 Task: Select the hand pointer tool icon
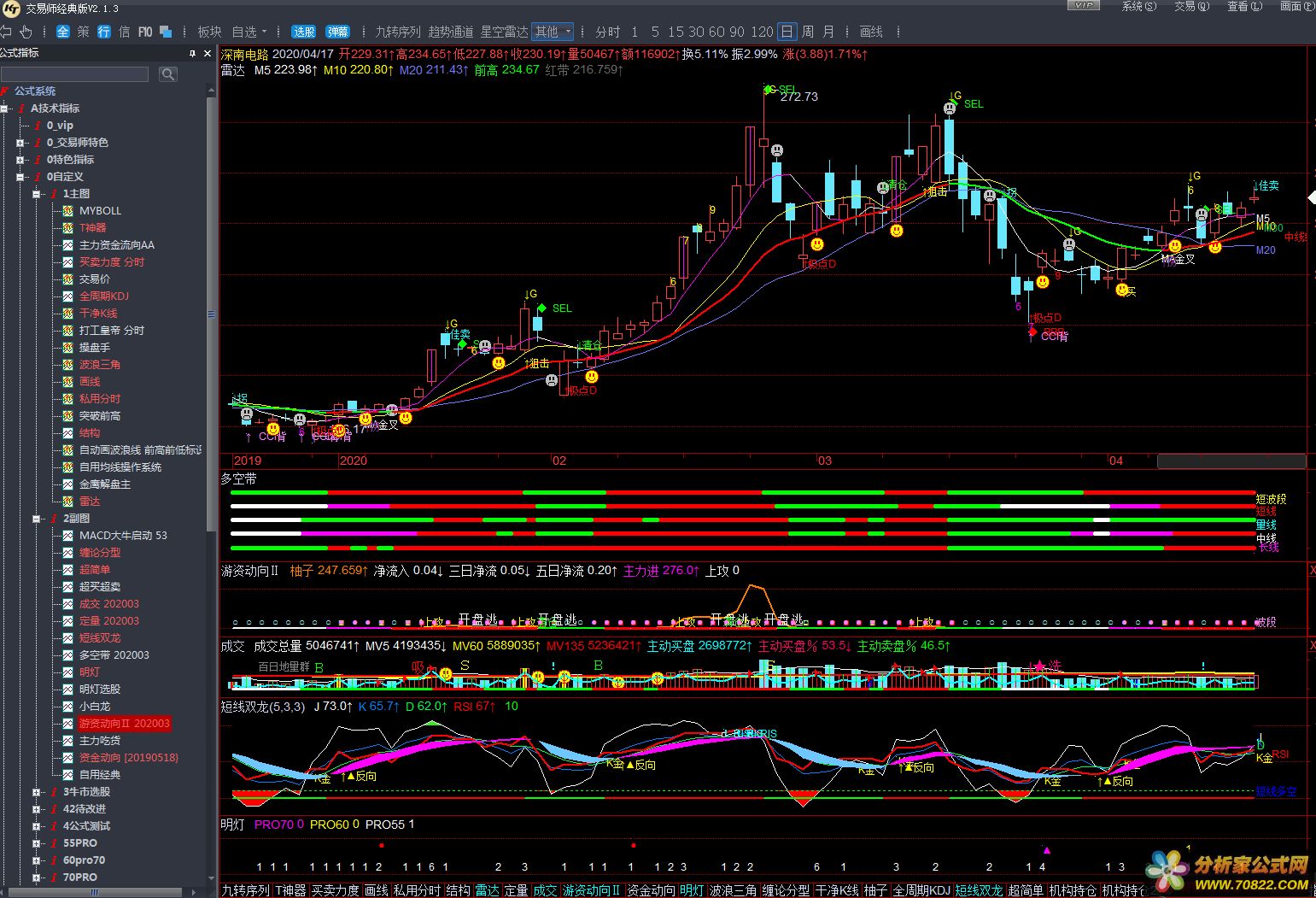point(26,32)
